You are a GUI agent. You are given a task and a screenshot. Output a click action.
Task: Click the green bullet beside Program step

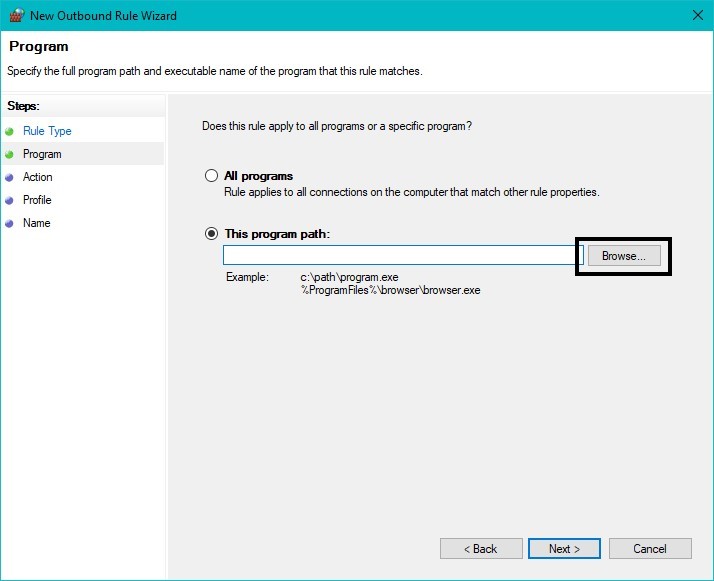pos(9,154)
